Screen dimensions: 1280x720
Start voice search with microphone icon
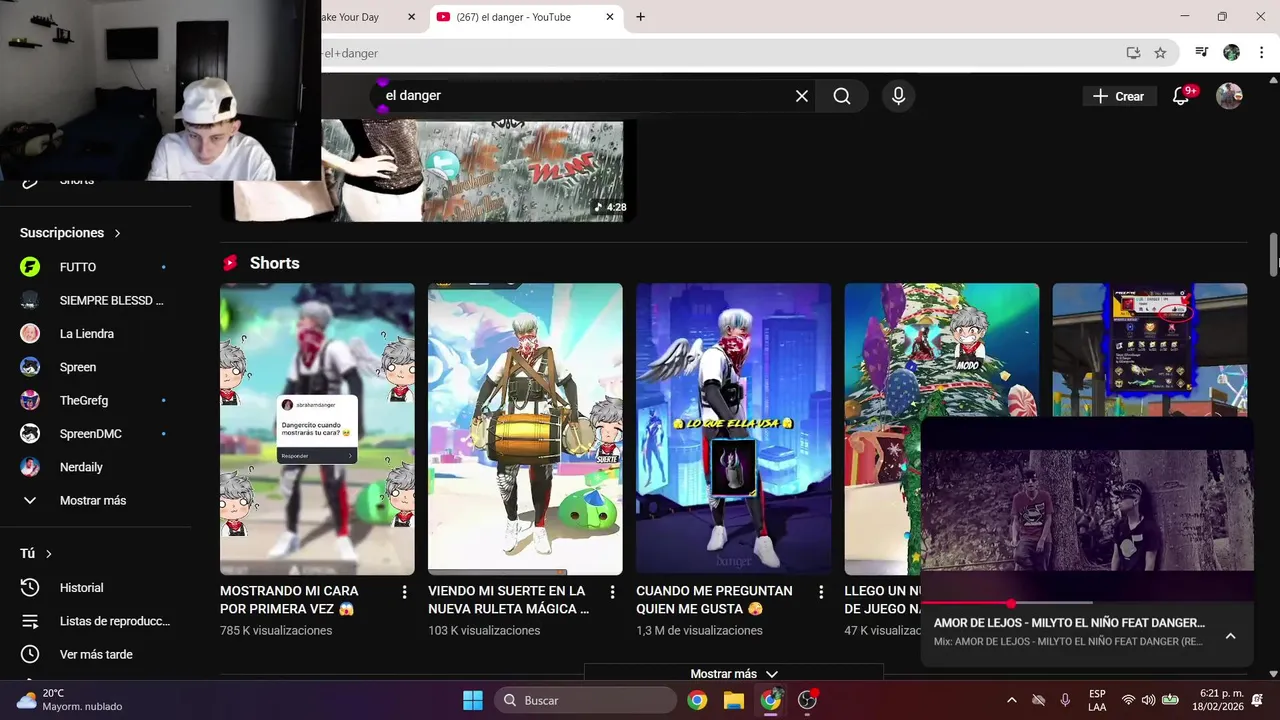pos(898,96)
